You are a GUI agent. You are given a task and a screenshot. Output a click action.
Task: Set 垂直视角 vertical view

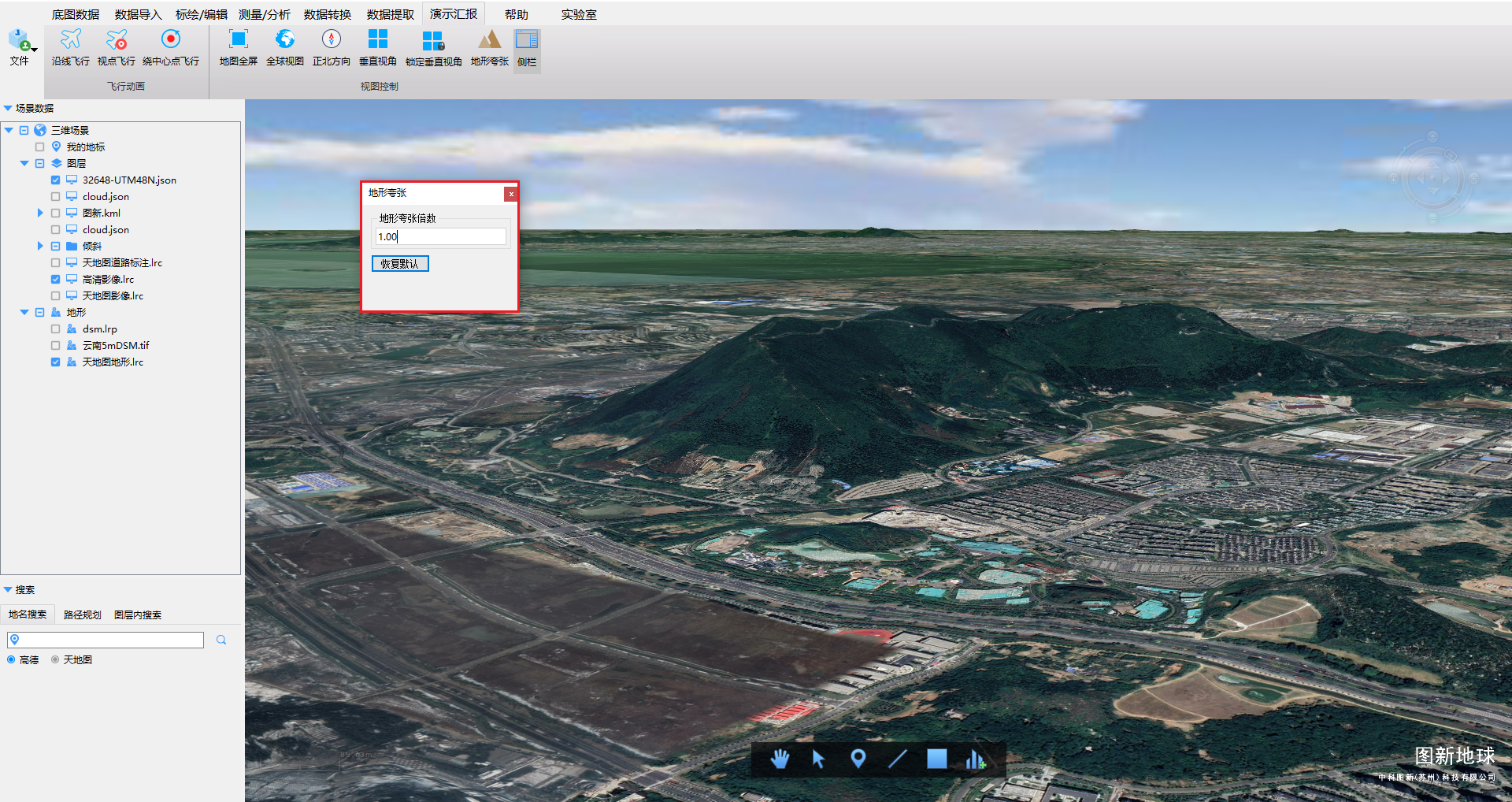(378, 47)
